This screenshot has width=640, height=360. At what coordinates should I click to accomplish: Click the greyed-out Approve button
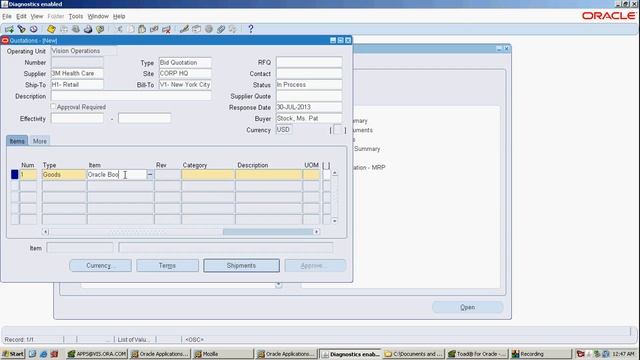(315, 266)
